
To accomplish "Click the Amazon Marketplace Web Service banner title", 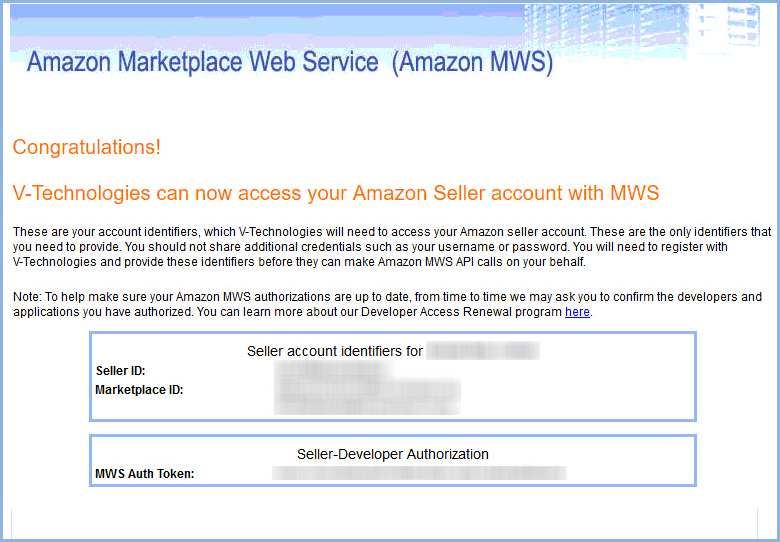I will pyautogui.click(x=290, y=62).
